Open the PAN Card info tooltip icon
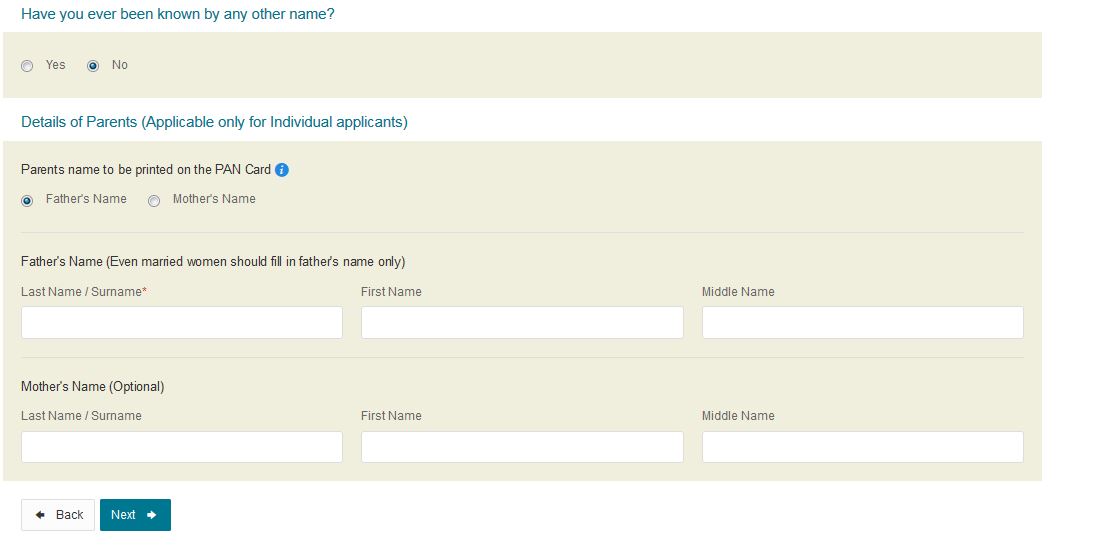Screen dimensions: 1101x557 [x=282, y=170]
